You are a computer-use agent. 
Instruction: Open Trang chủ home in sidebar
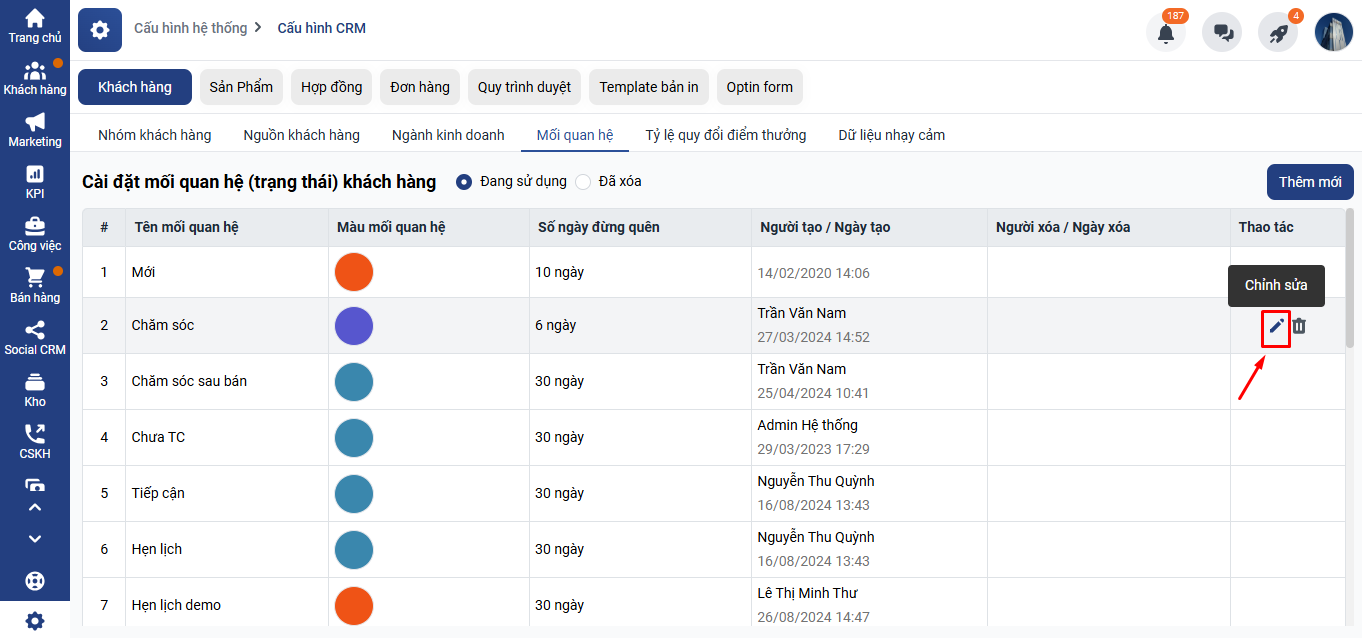[35, 26]
